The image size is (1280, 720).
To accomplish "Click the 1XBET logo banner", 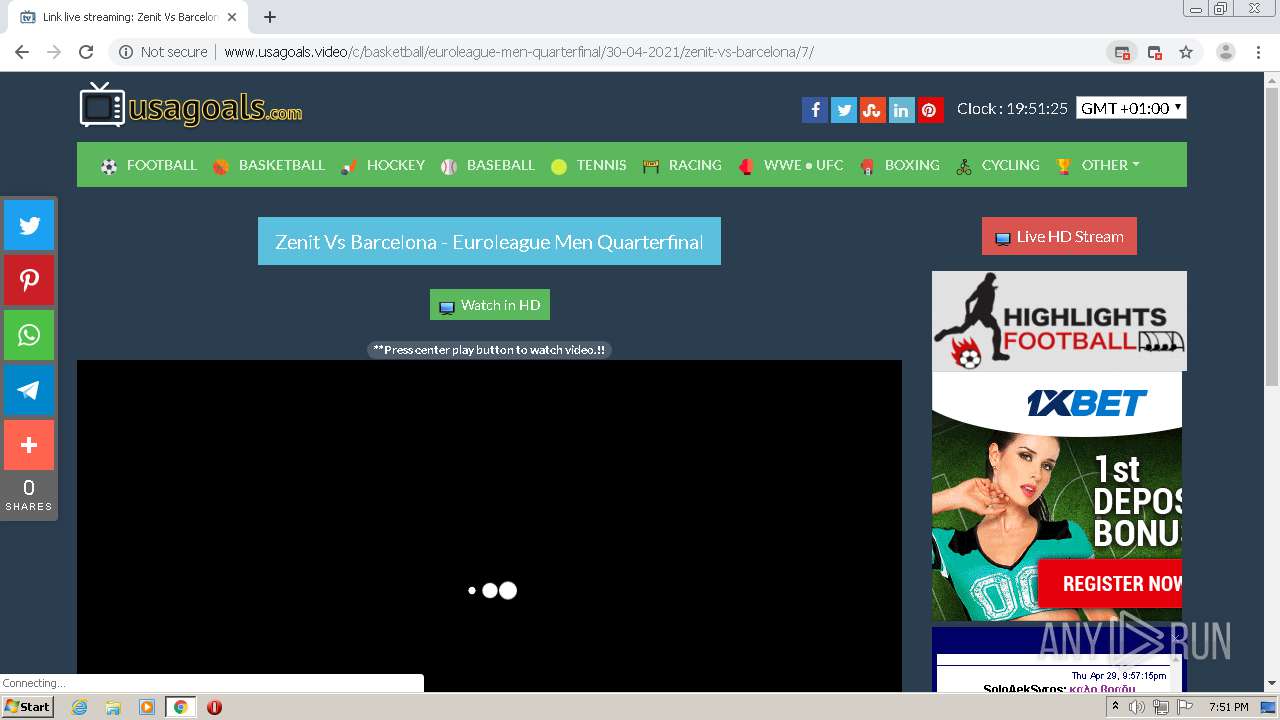I will pyautogui.click(x=1086, y=403).
